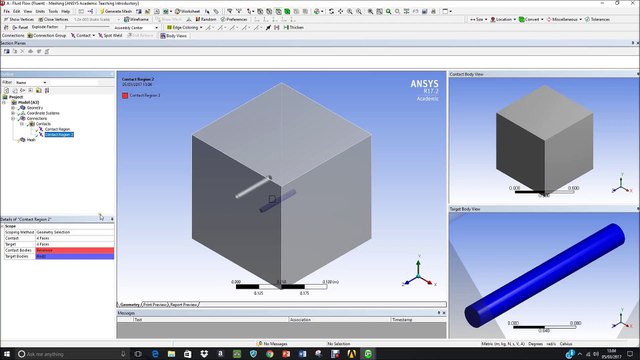Open Edge Coloring dropdown
This screenshot has width=640, height=360.
[184, 27]
